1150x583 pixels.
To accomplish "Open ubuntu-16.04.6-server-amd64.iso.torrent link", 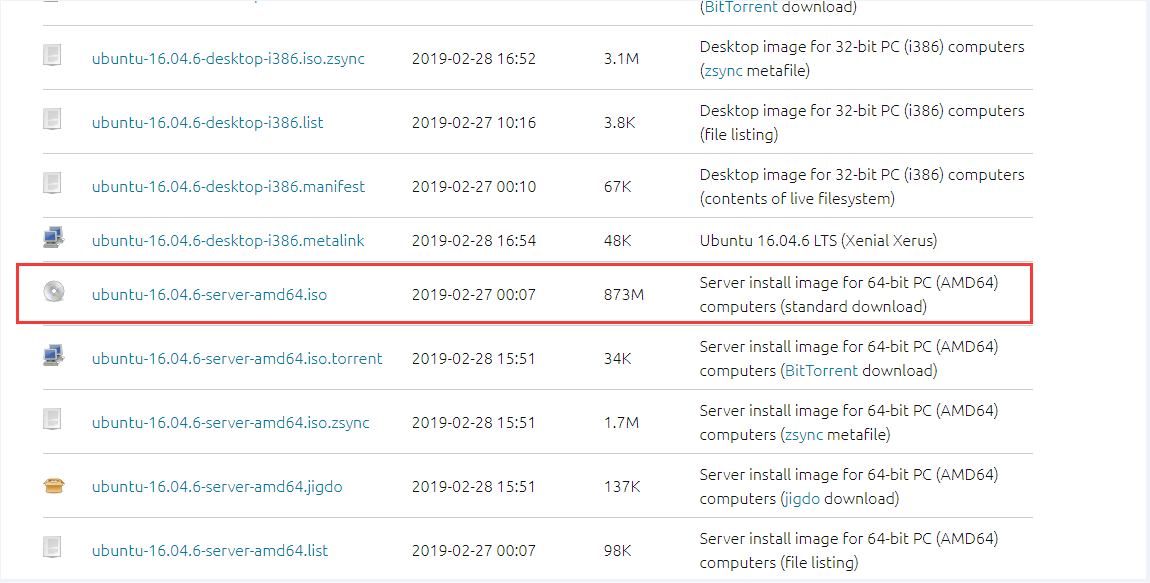I will 237,359.
